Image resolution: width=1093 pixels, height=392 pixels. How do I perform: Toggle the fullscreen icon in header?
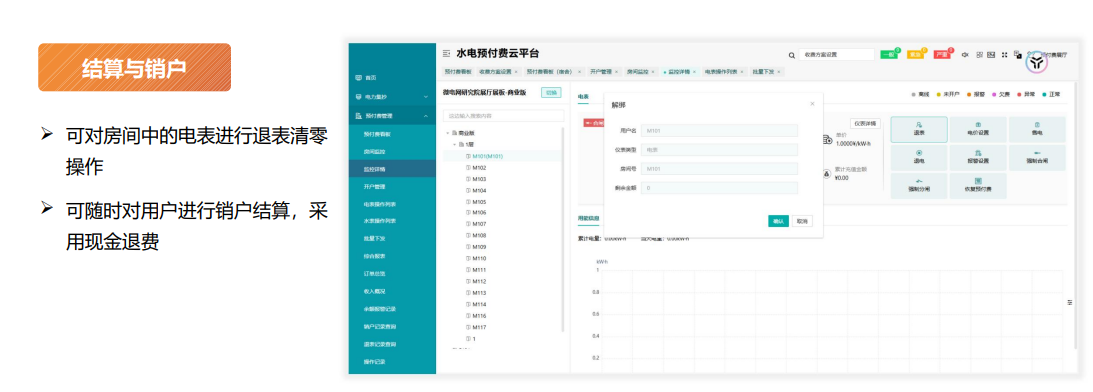tap(1004, 54)
